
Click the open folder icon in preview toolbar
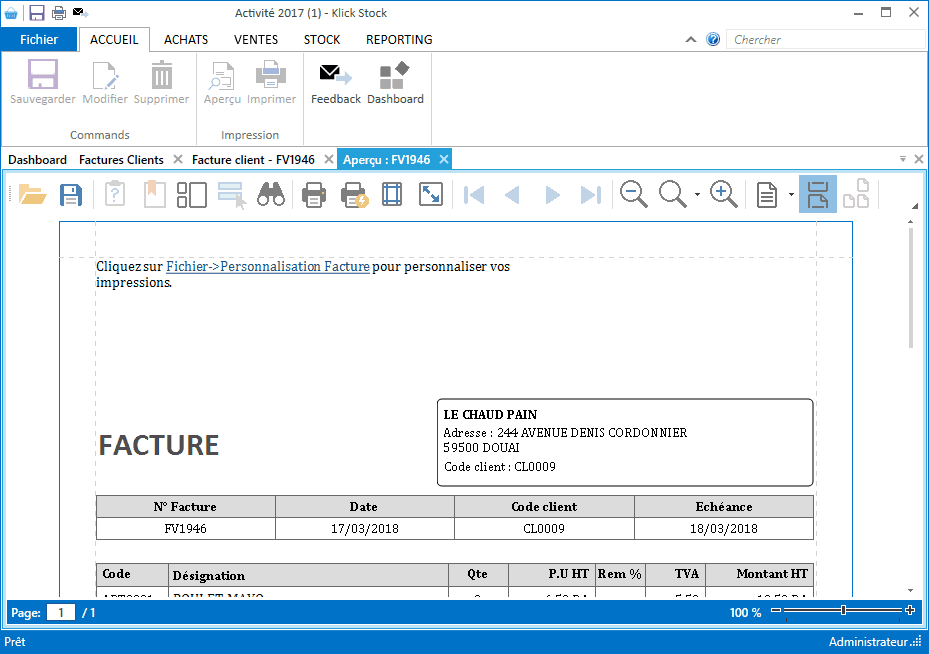(33, 194)
